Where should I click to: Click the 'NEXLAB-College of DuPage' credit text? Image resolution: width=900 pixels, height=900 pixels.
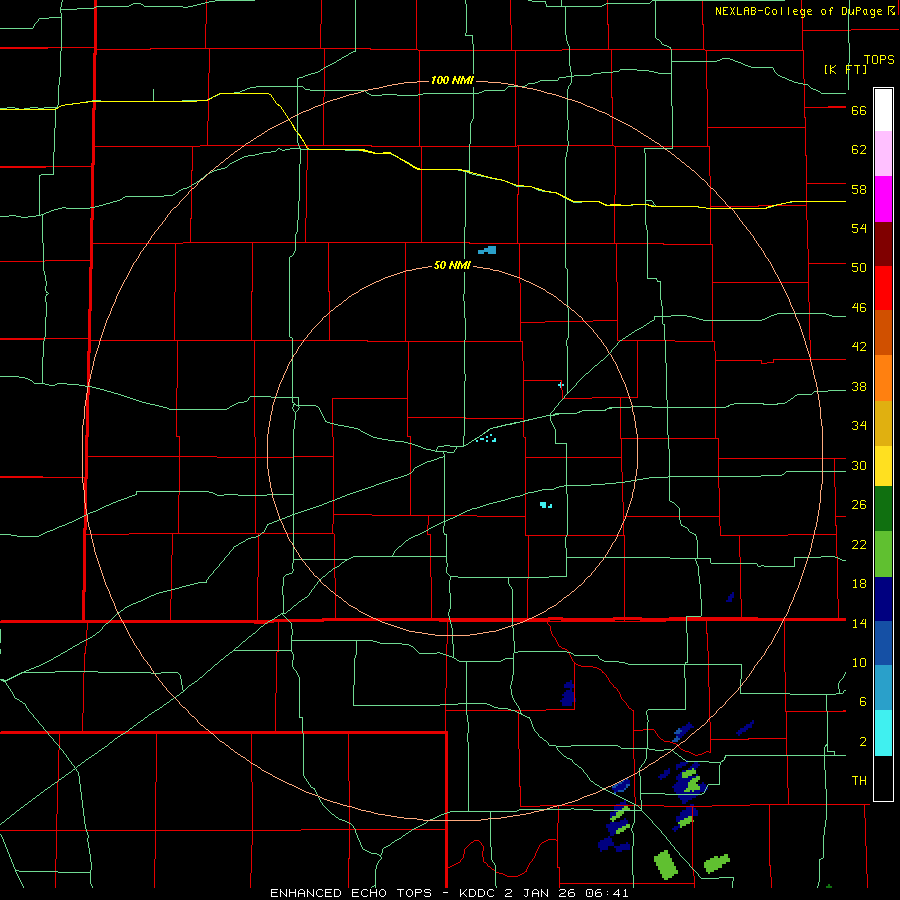[798, 11]
